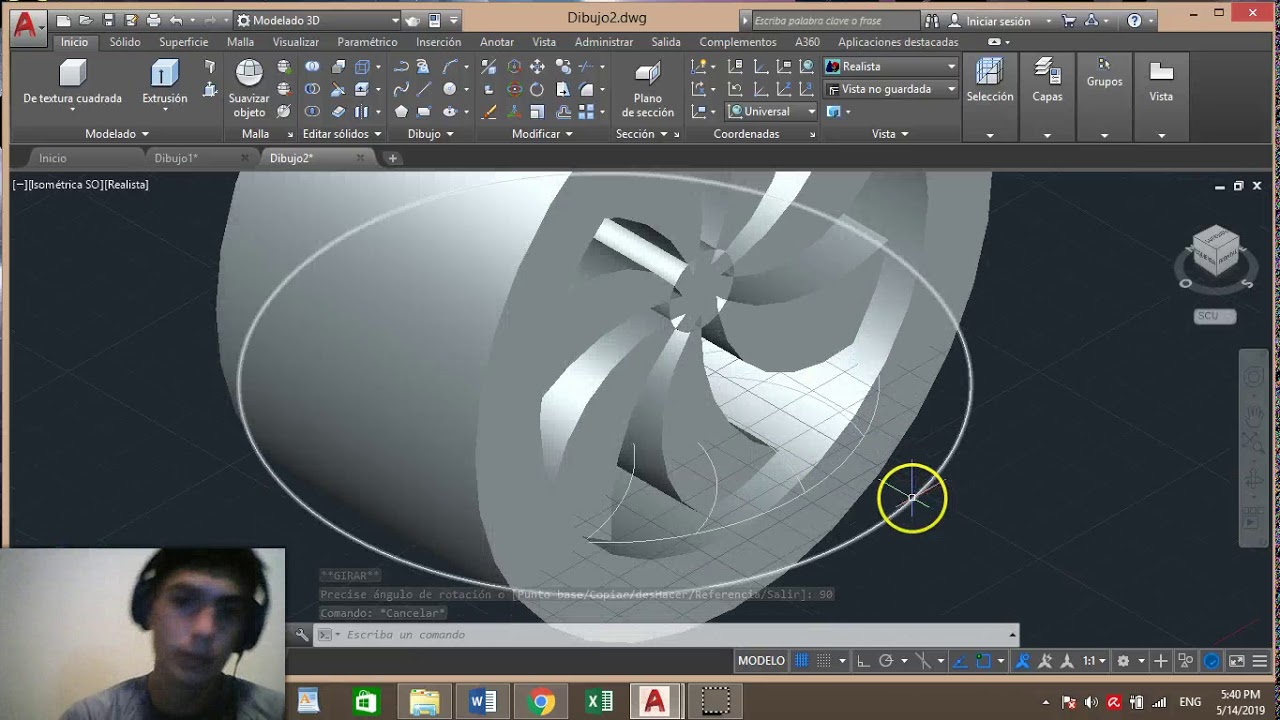The width and height of the screenshot is (1280, 720).
Task: Toggle 2D object snap in status bar
Action: point(982,661)
